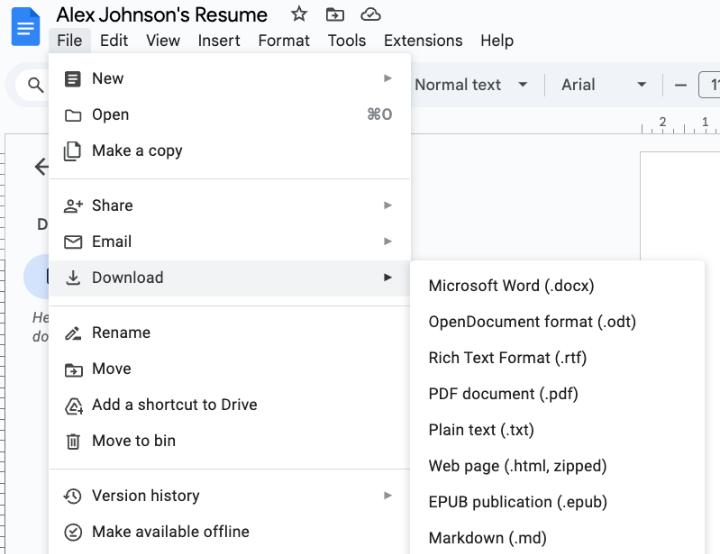
Task: Click the search magnifier icon in the toolbar
Action: coord(35,85)
